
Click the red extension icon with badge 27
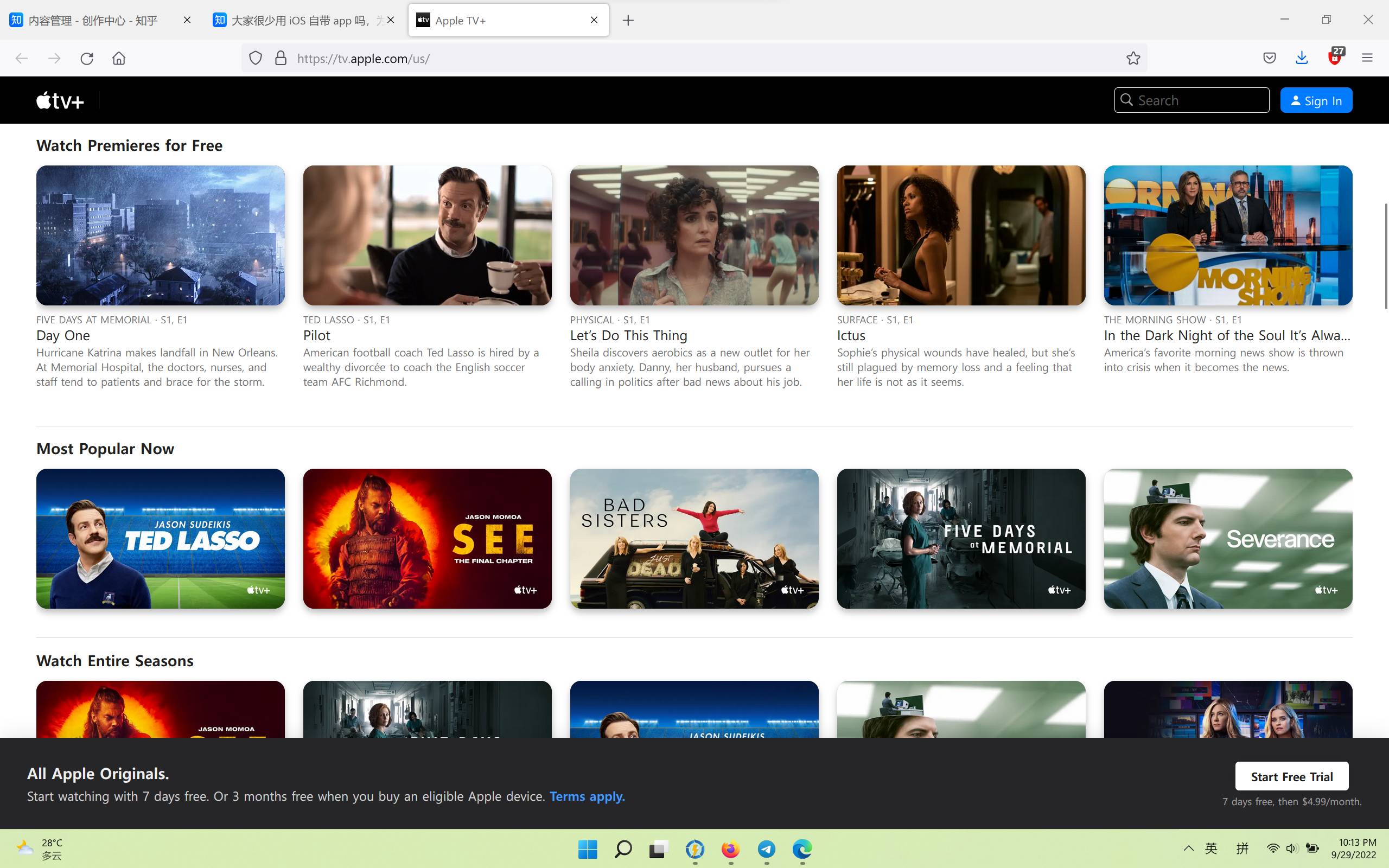tap(1335, 57)
